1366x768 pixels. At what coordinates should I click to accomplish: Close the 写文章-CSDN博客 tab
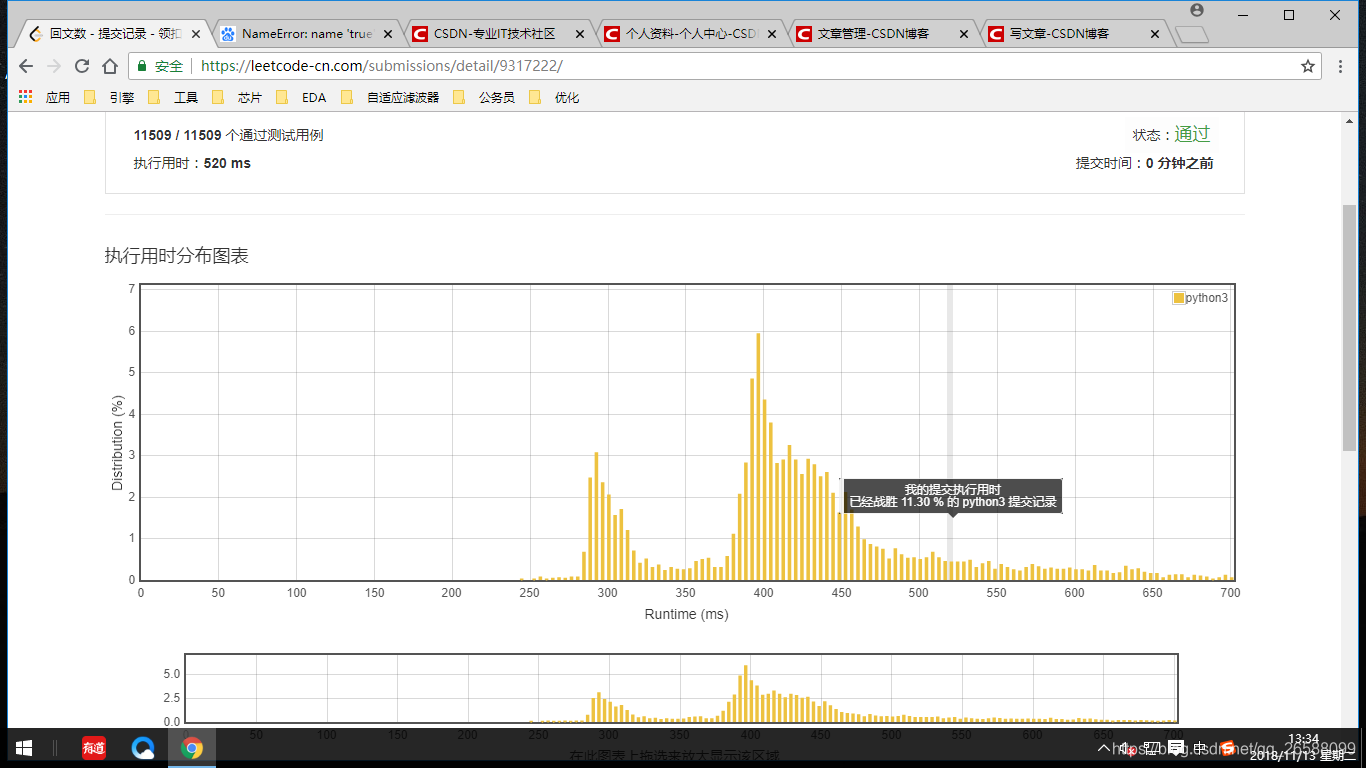[1156, 34]
